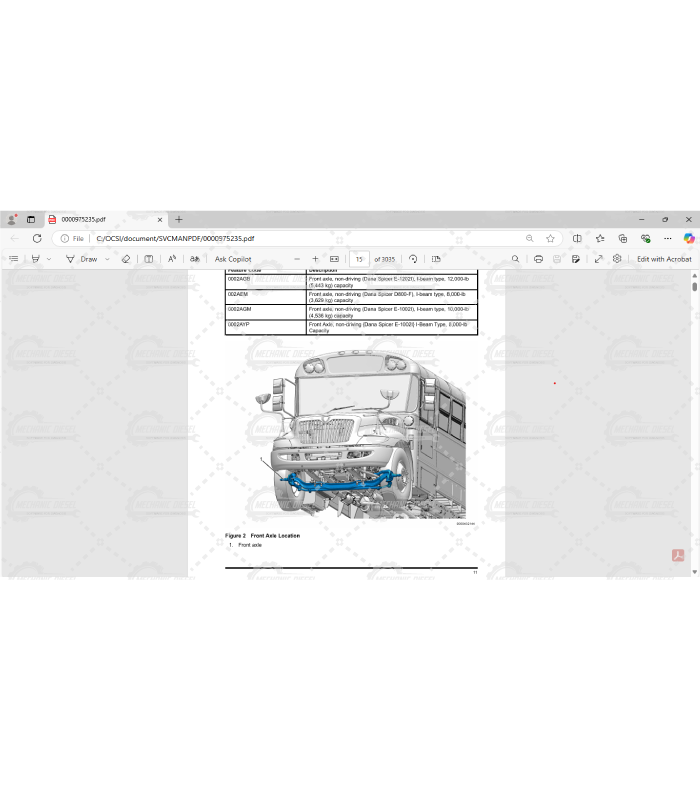Viewport: 700px width, 800px height.
Task: Click Edit with Acrobat
Action: tap(664, 259)
